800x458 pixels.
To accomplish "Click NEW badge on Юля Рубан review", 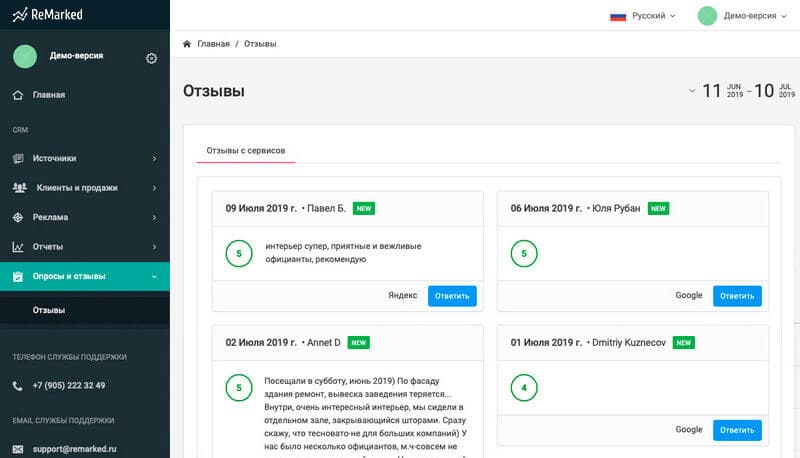I will pos(658,209).
